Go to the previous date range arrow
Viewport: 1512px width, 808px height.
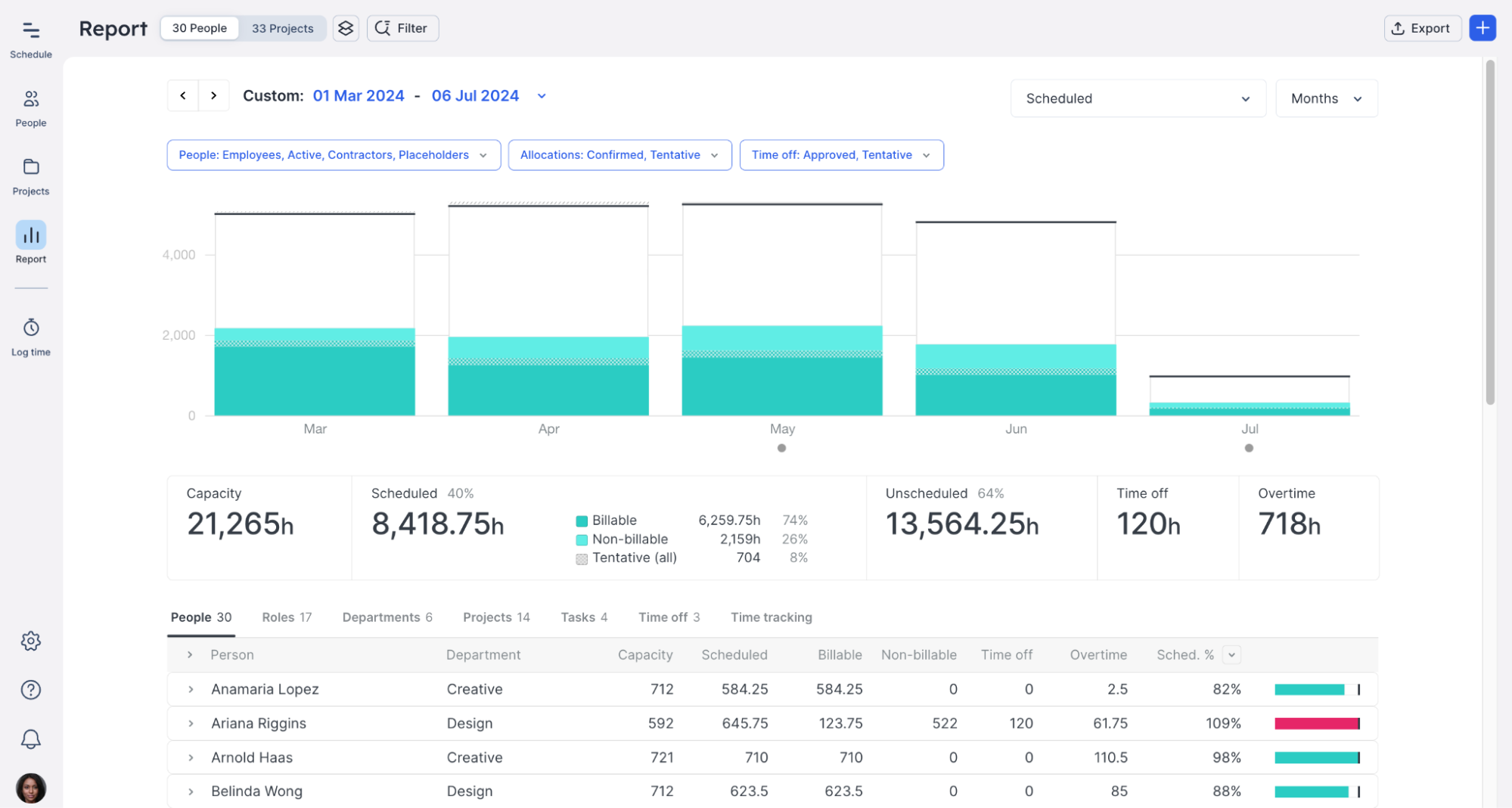click(x=183, y=95)
